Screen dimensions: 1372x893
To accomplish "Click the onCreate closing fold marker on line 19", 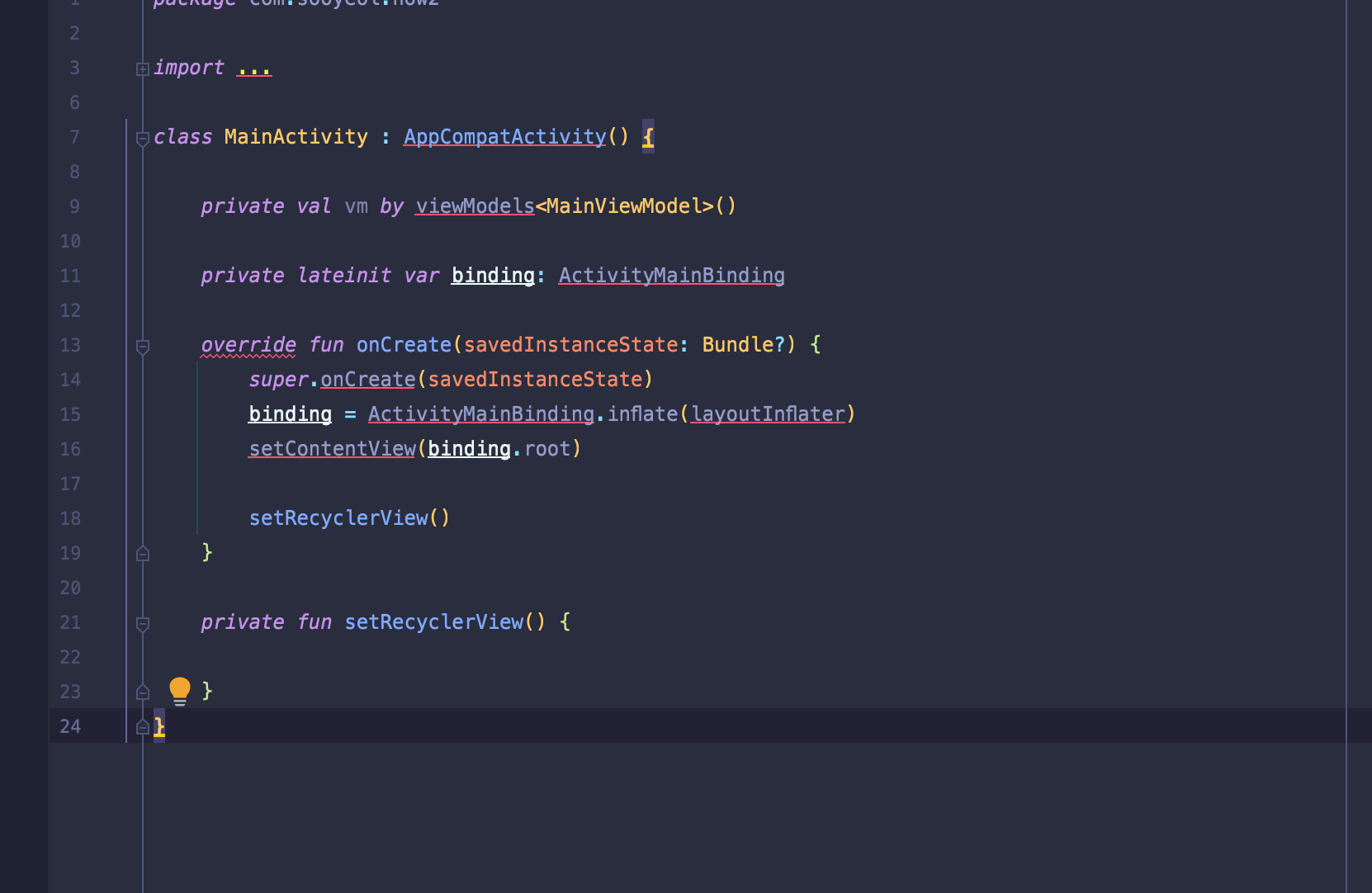I will [x=143, y=554].
